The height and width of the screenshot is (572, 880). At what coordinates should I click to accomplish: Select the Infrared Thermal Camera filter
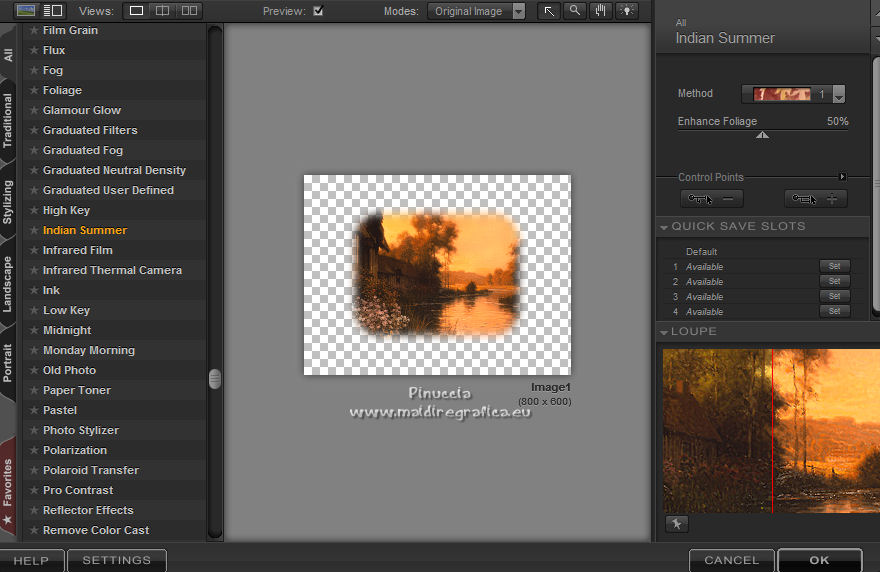pos(112,271)
